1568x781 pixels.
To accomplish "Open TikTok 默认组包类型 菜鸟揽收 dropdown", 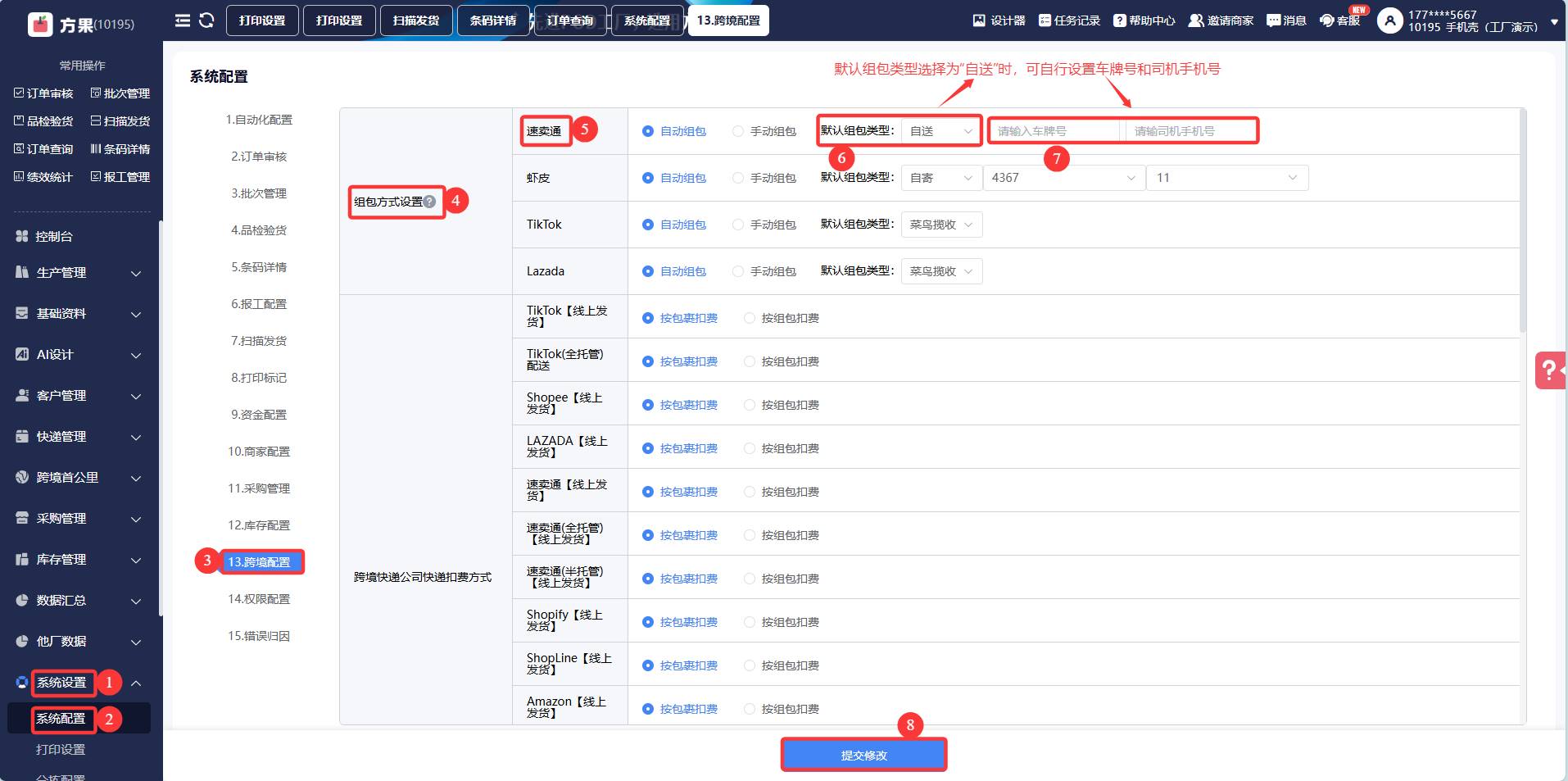I will pyautogui.click(x=941, y=225).
